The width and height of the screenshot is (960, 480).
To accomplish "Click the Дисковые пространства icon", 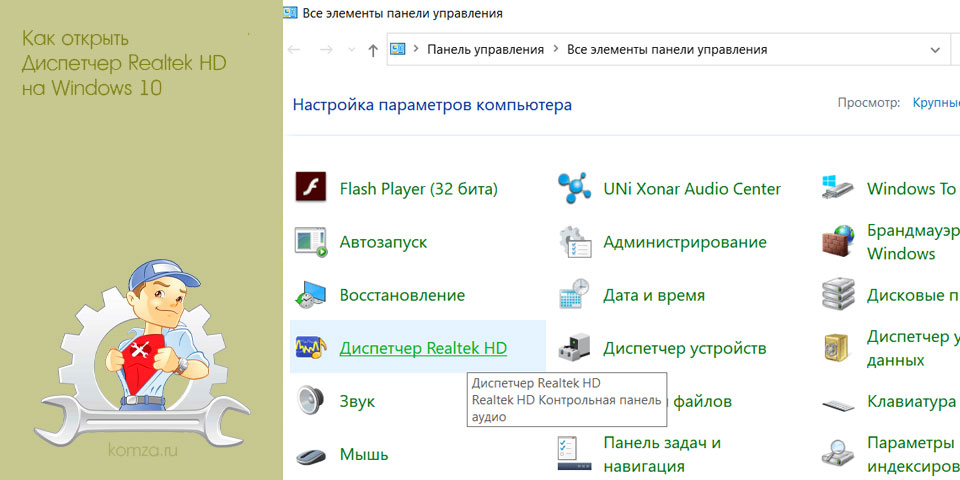I will click(838, 294).
